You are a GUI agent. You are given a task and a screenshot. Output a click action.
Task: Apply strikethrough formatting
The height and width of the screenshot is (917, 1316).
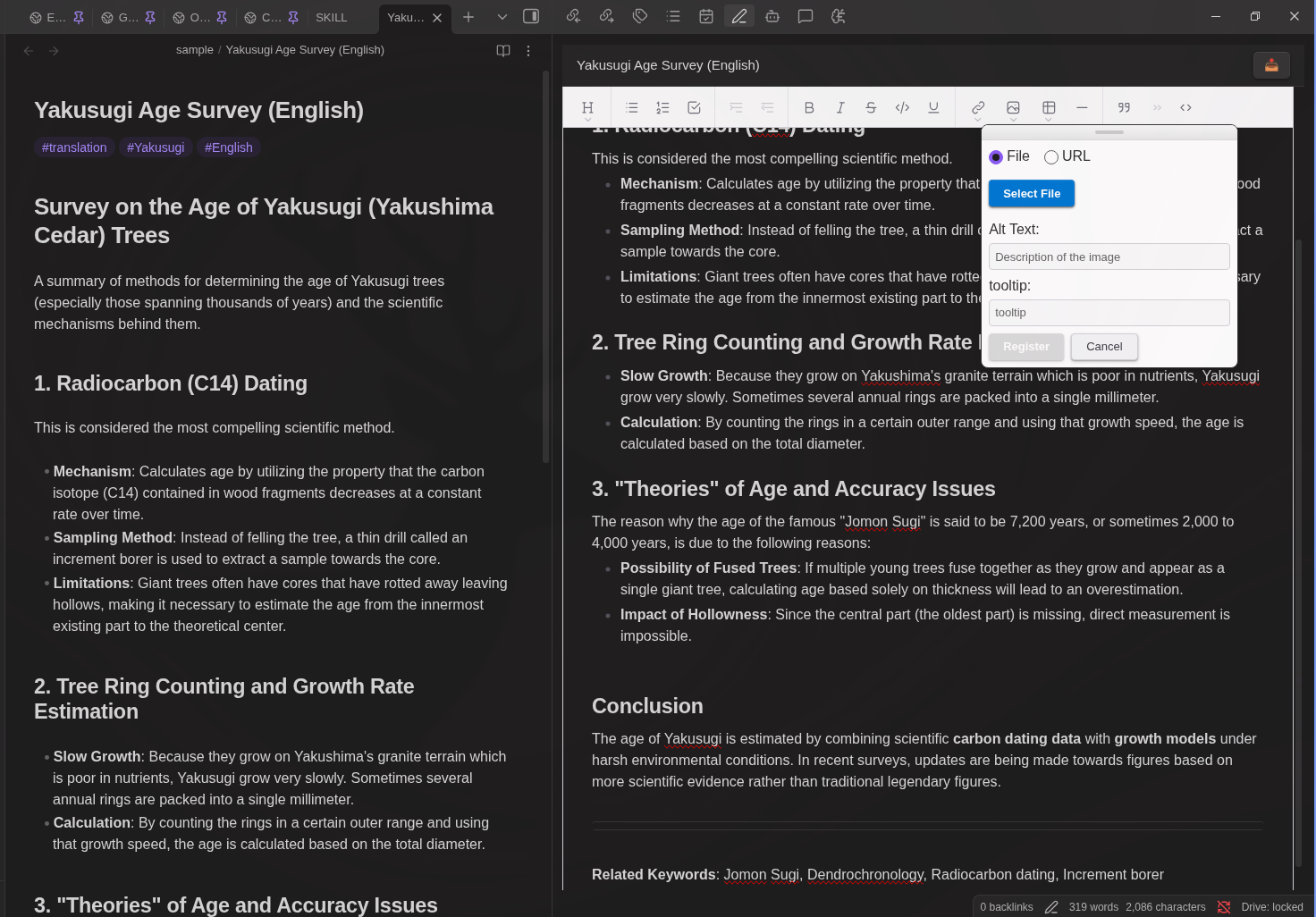coord(871,107)
